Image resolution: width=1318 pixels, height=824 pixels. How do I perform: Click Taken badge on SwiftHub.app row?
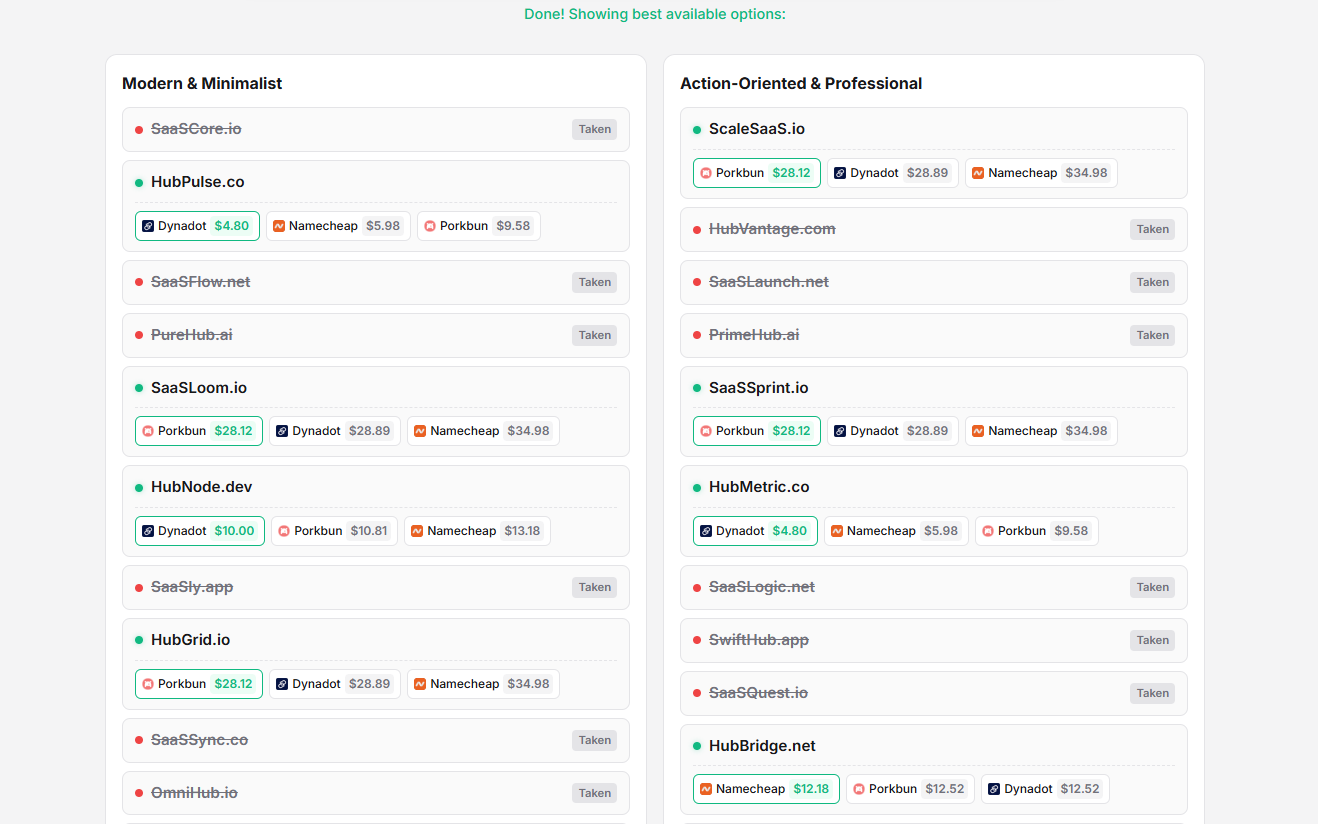tap(1153, 640)
